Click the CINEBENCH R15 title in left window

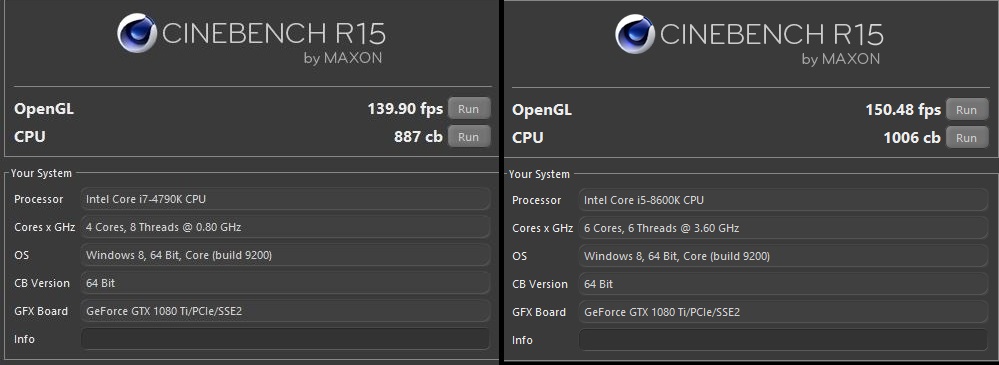point(274,33)
